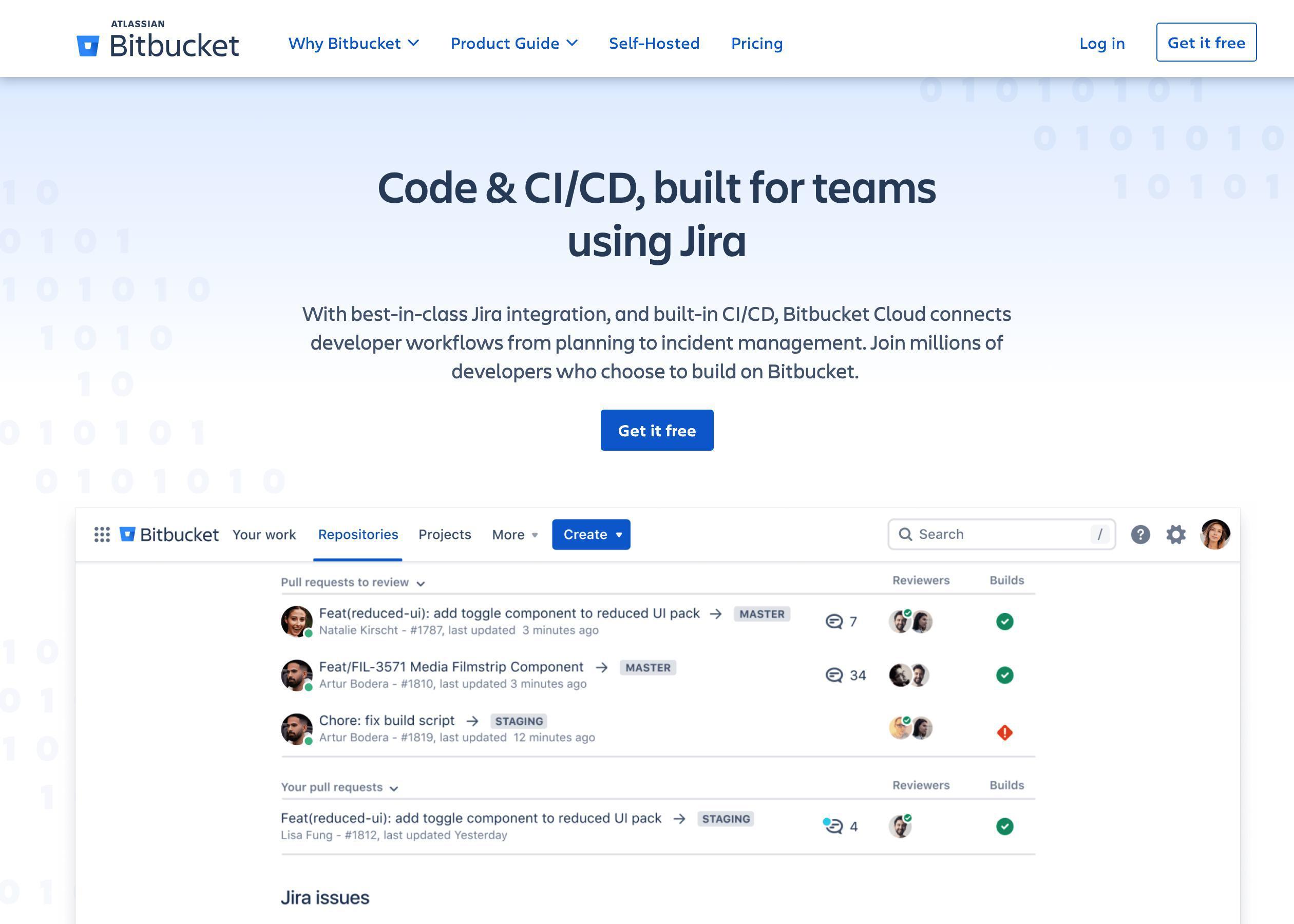This screenshot has height=924, width=1294.
Task: Click the Search input field
Action: (1001, 534)
